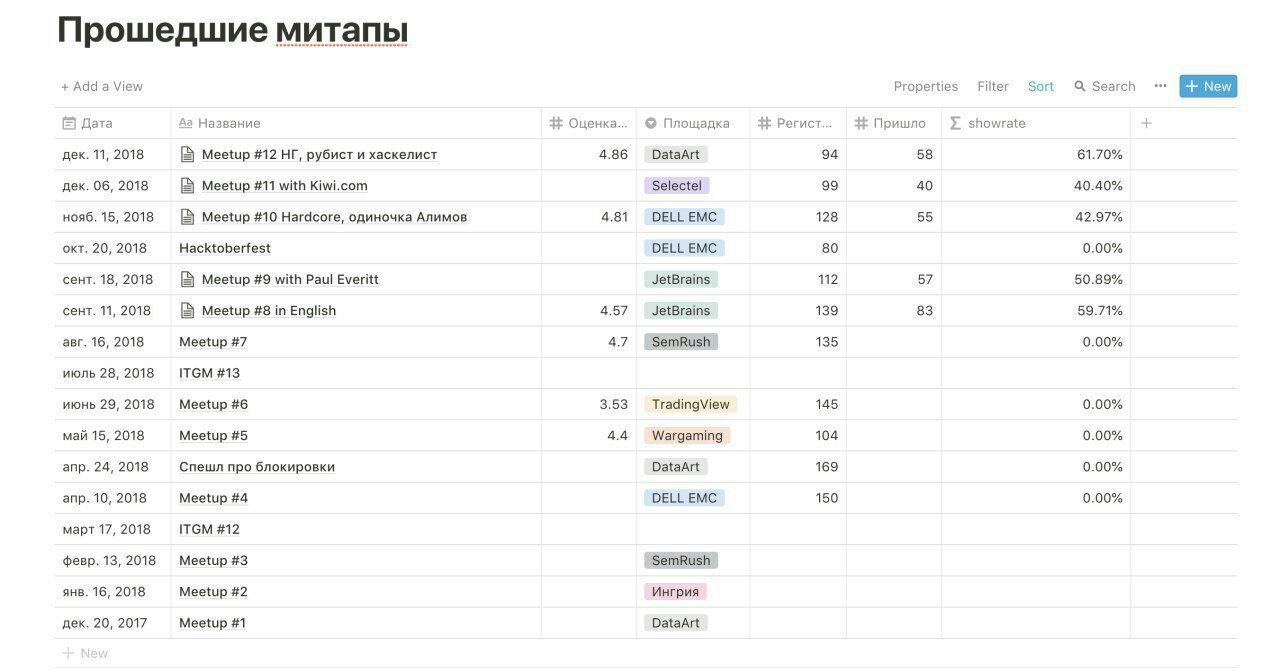The width and height of the screenshot is (1280, 671).
Task: Click the date дек. 20, 2017
Action: (105, 622)
